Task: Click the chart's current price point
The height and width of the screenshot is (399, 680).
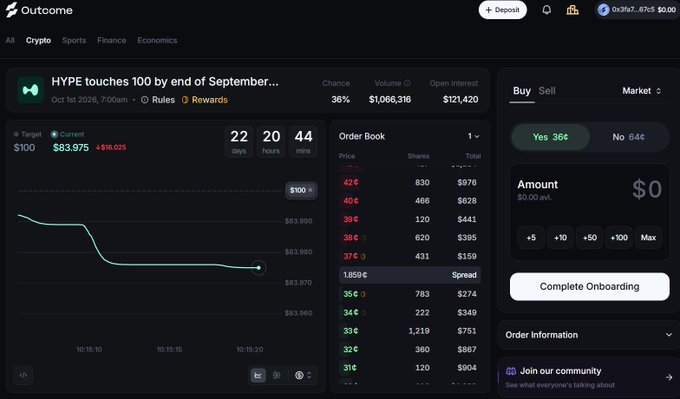Action: [x=258, y=268]
